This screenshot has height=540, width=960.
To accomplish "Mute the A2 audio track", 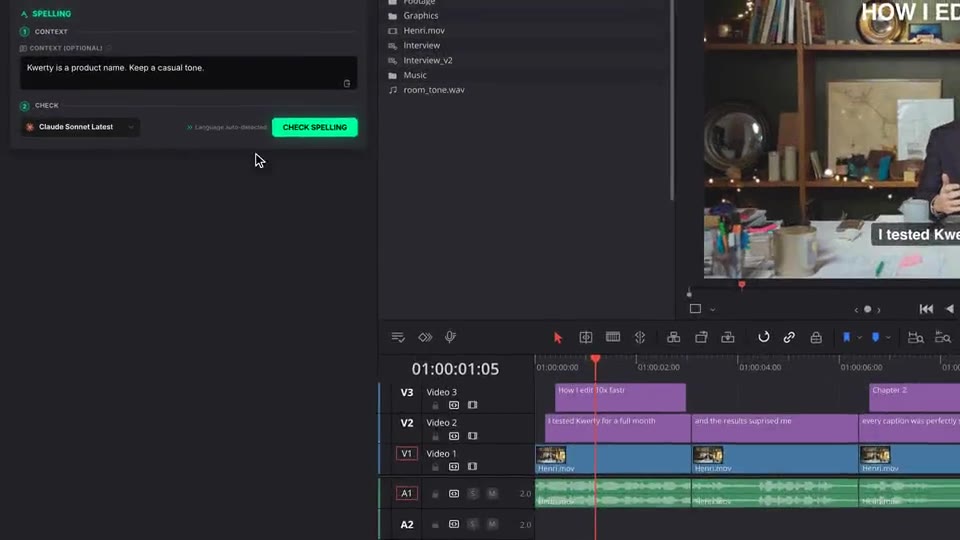I will [x=492, y=524].
